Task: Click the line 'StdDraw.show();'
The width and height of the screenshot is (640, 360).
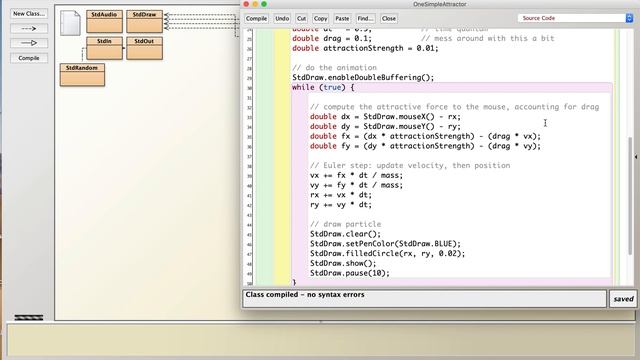Action: pos(343,264)
